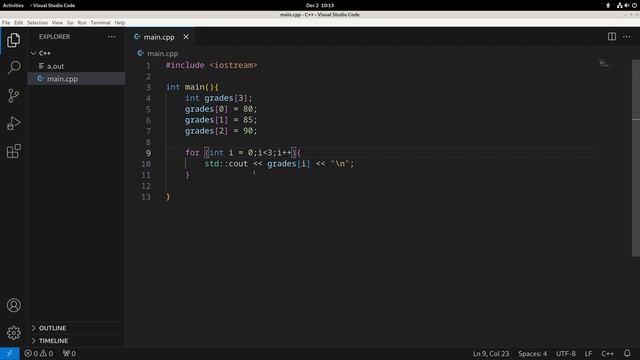Click the minimap code preview
Viewport: 640px width, 360px height.
pos(604,62)
